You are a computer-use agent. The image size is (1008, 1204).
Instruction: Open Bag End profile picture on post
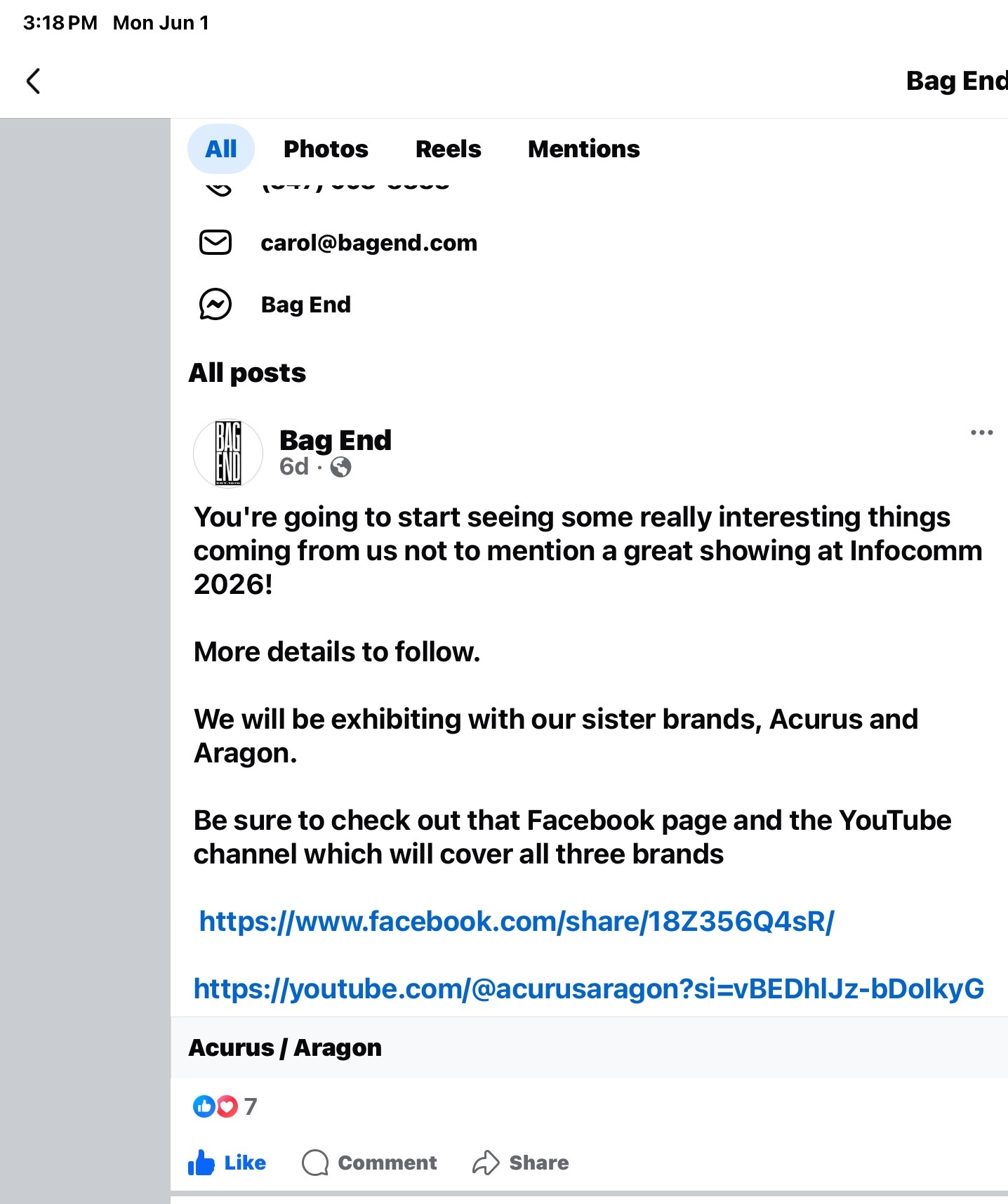pyautogui.click(x=228, y=453)
